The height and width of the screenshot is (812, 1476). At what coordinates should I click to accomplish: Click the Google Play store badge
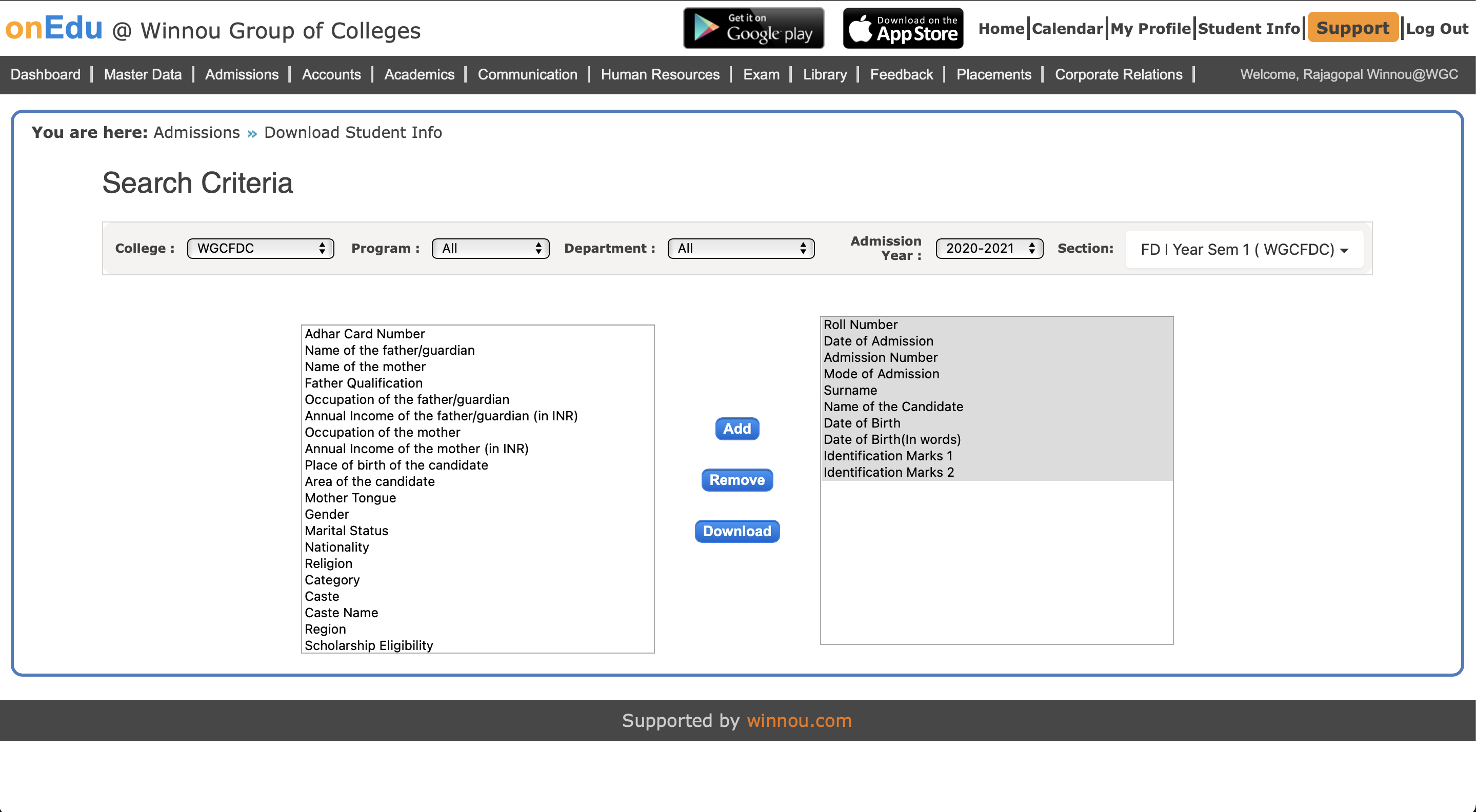point(753,28)
